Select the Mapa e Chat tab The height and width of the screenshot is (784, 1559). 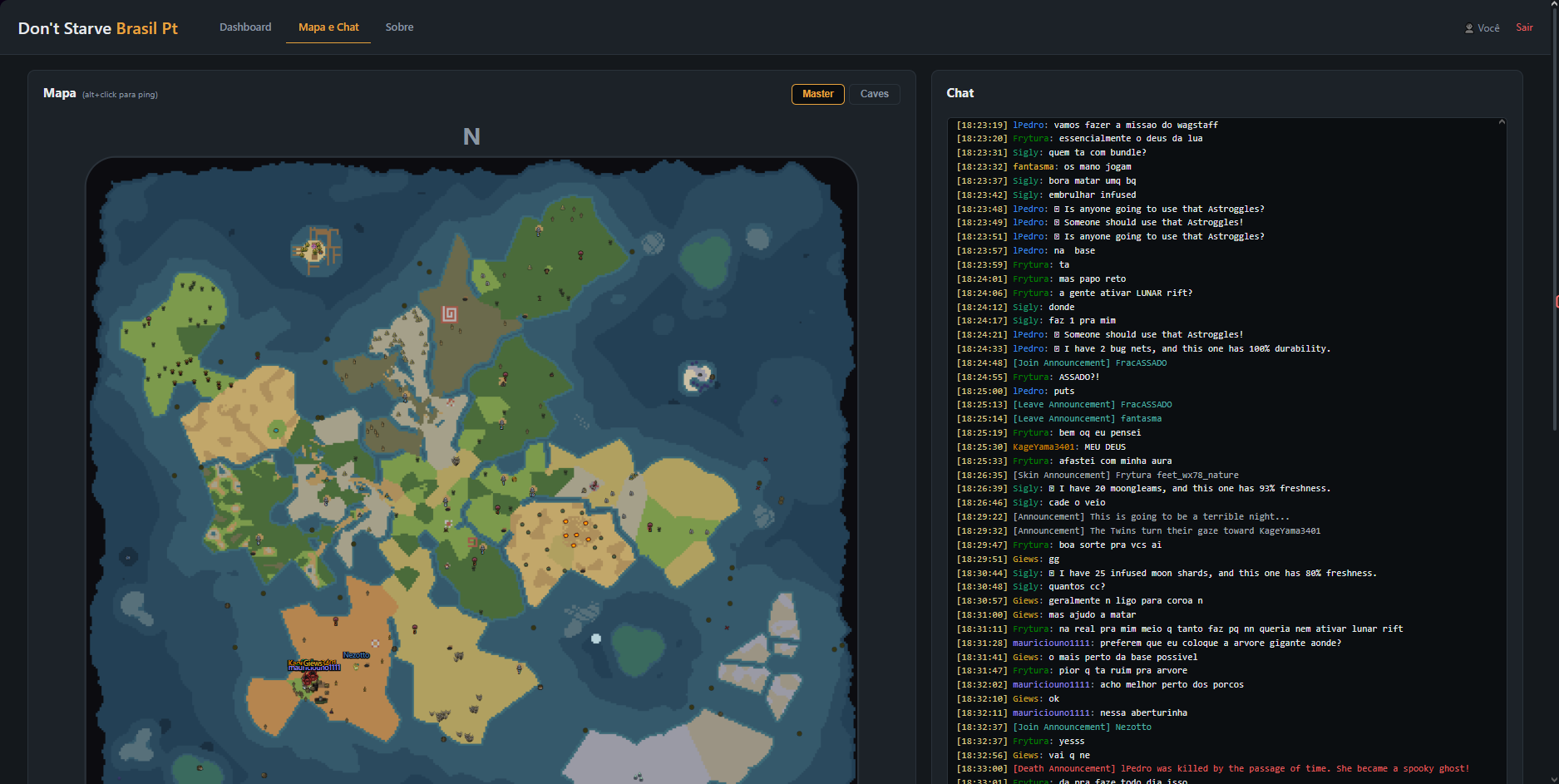click(x=328, y=27)
